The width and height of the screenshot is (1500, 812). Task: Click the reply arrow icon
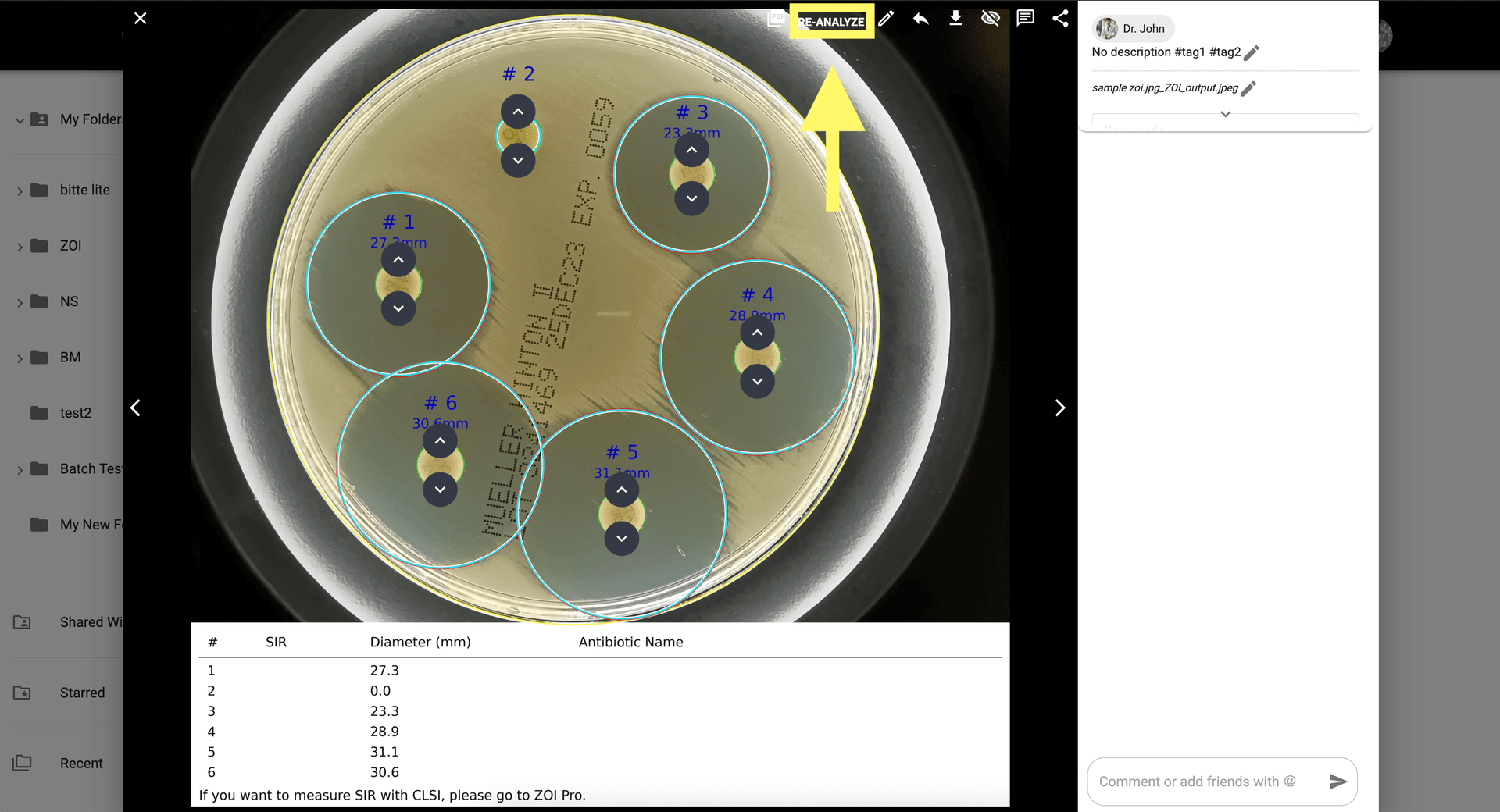[x=921, y=19]
